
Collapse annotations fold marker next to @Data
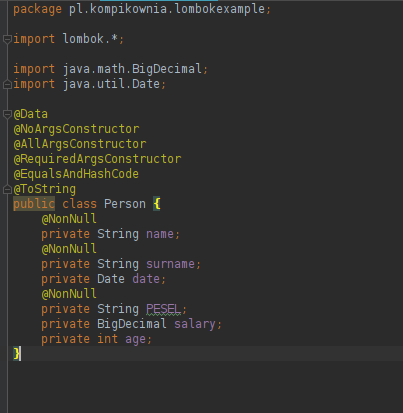click(x=7, y=115)
